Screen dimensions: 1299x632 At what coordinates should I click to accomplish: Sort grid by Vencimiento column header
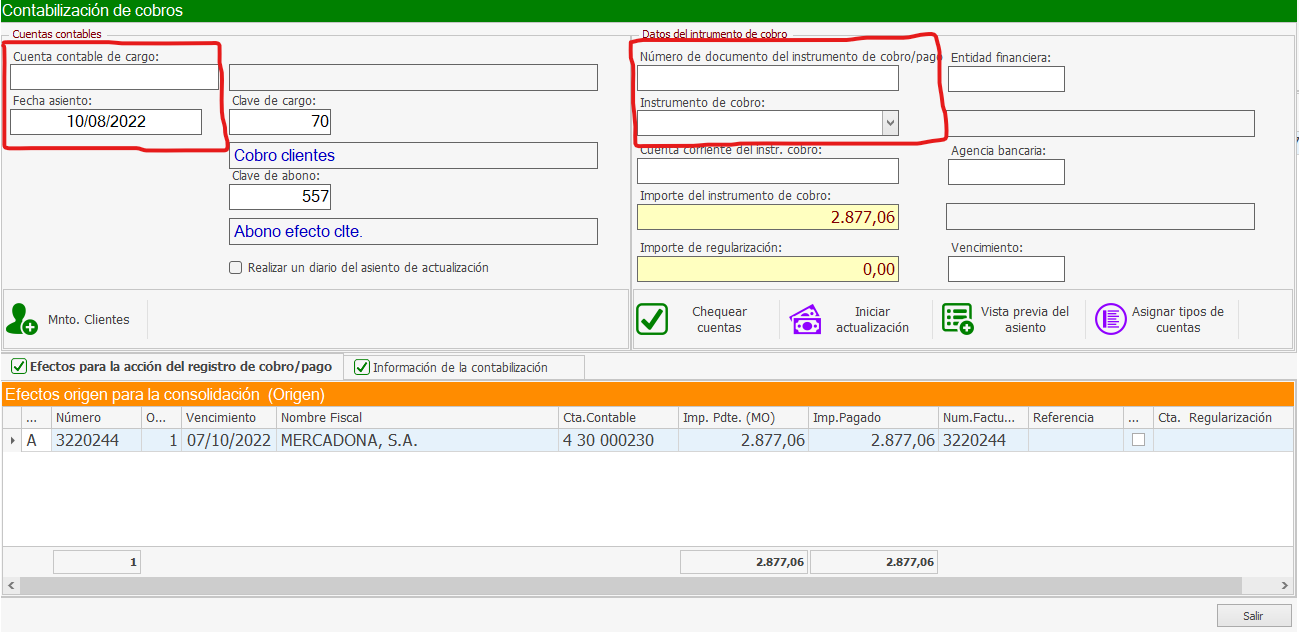221,417
